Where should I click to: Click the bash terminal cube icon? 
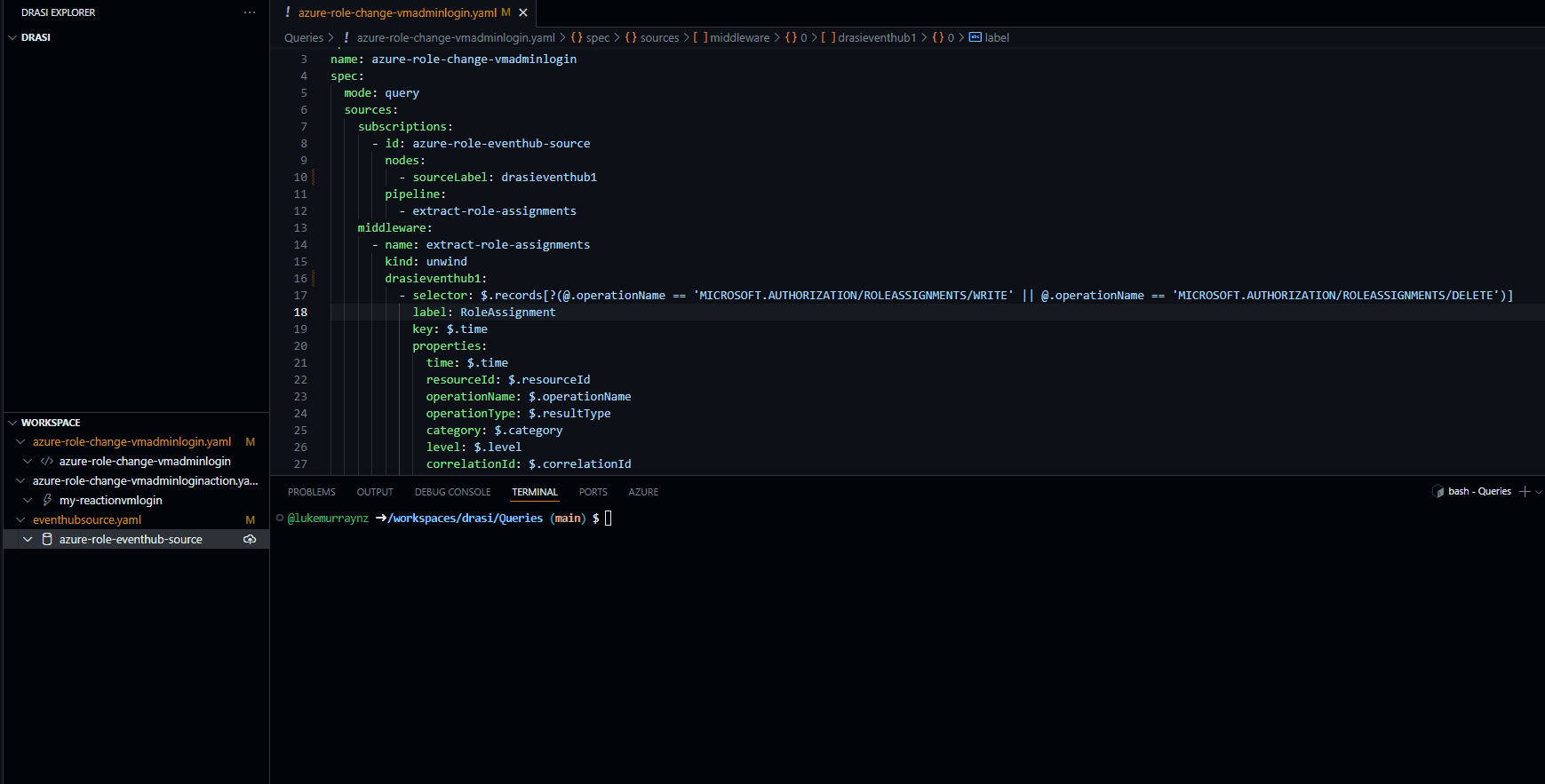point(1438,491)
